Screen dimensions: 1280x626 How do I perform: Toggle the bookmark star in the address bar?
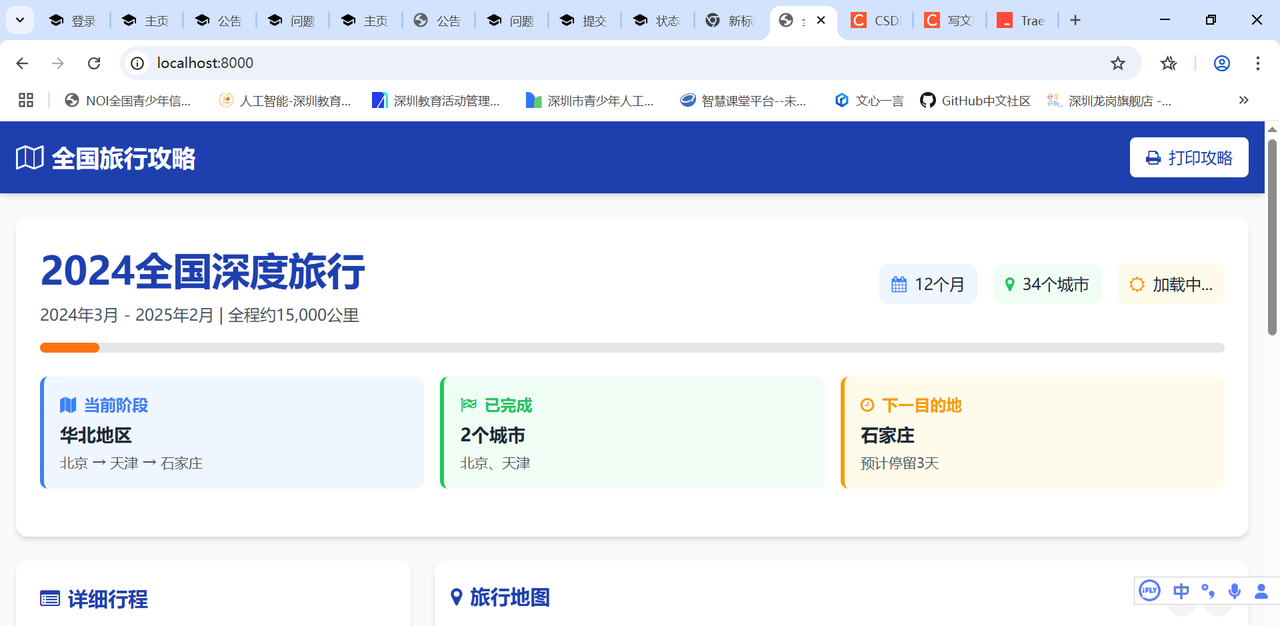pyautogui.click(x=1117, y=62)
